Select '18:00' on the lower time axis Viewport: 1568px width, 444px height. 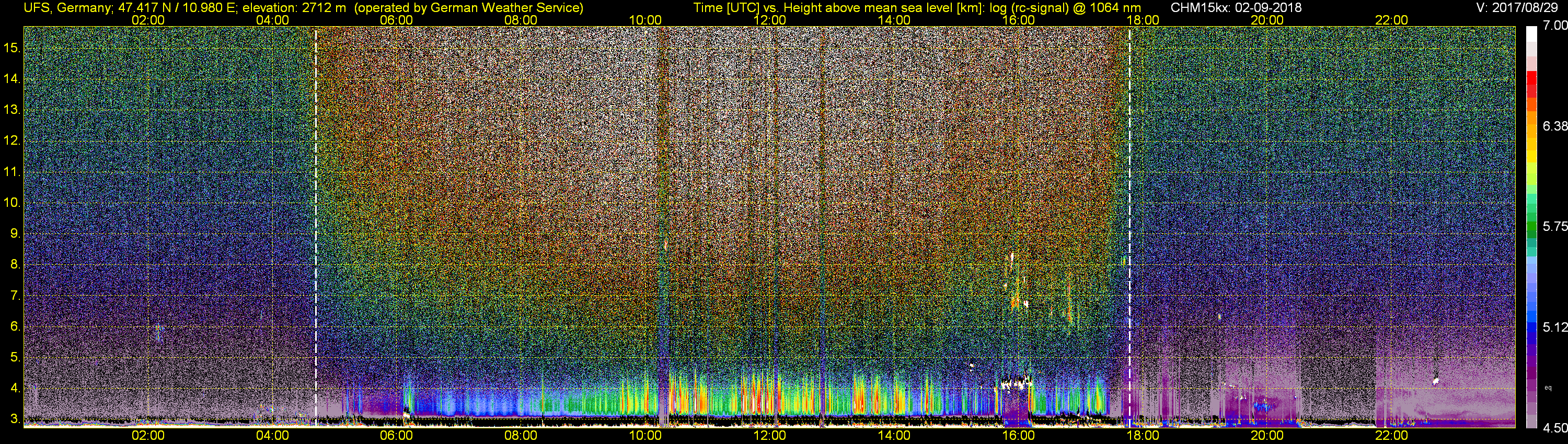click(1143, 436)
